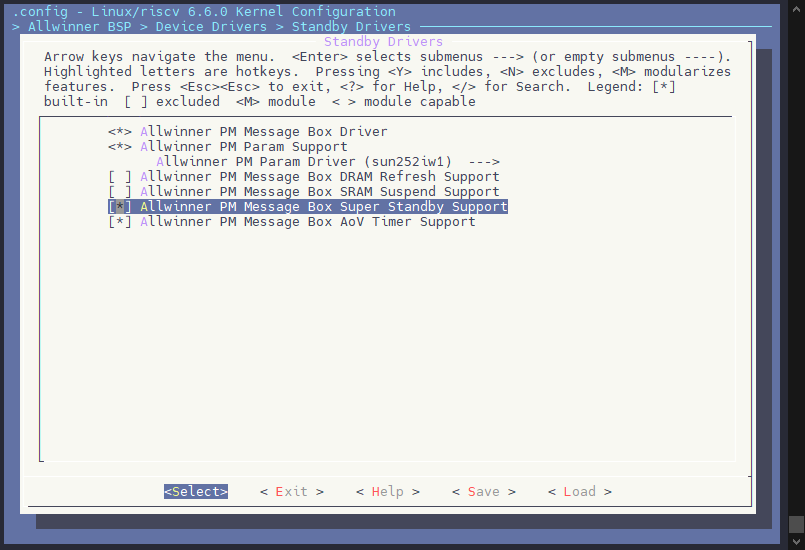
Task: Toggle the DRAM Refresh Support checkbox
Action: (120, 177)
